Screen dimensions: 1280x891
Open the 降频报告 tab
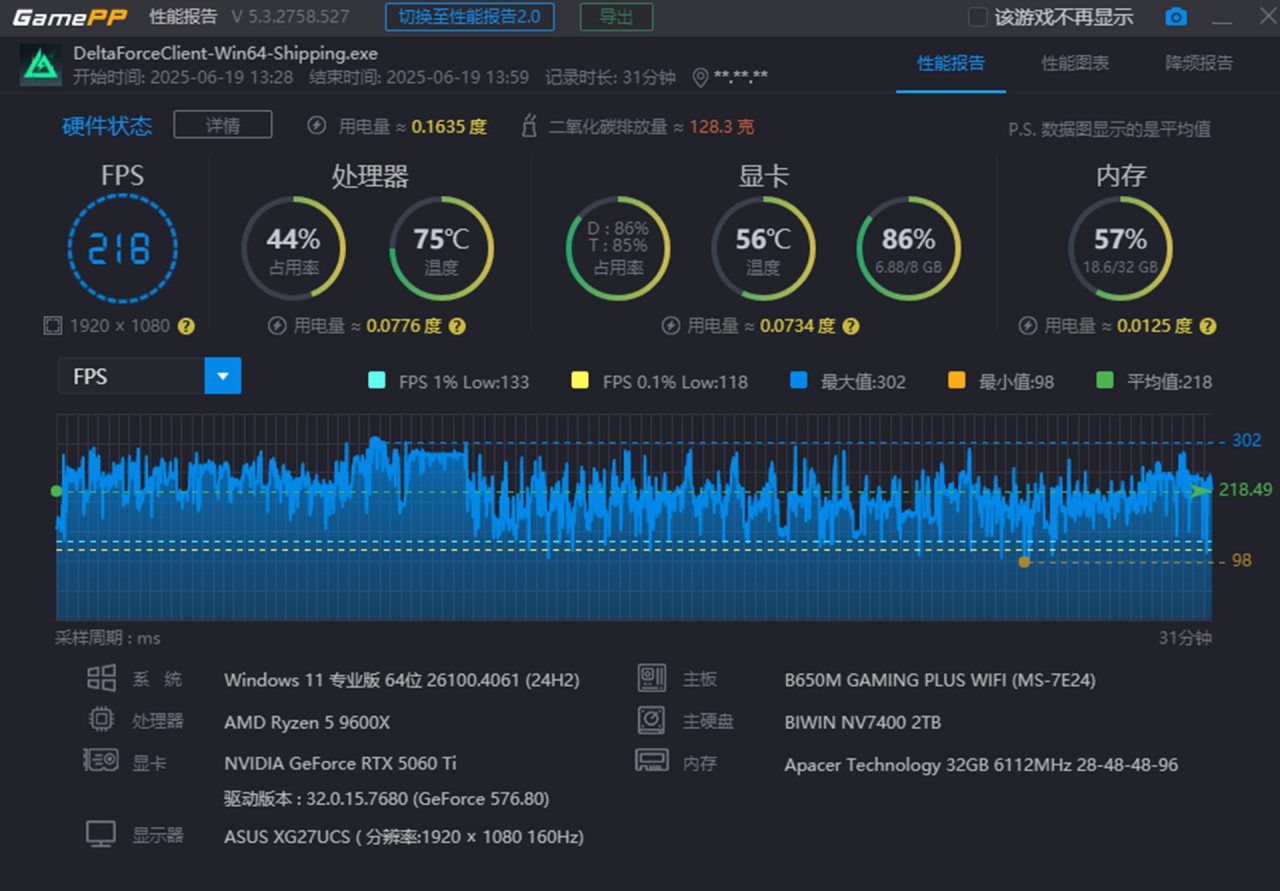[1199, 63]
